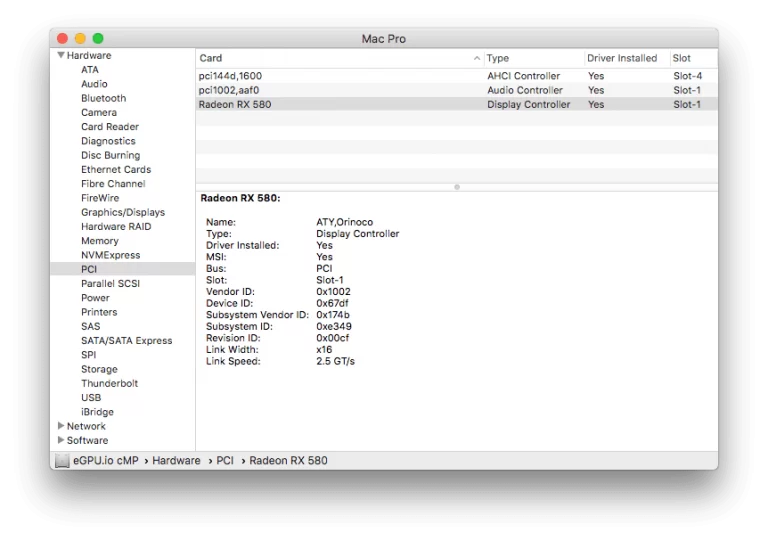The height and width of the screenshot is (541, 768).
Task: Click Hardware in the bottom path bar
Action: tap(176, 460)
